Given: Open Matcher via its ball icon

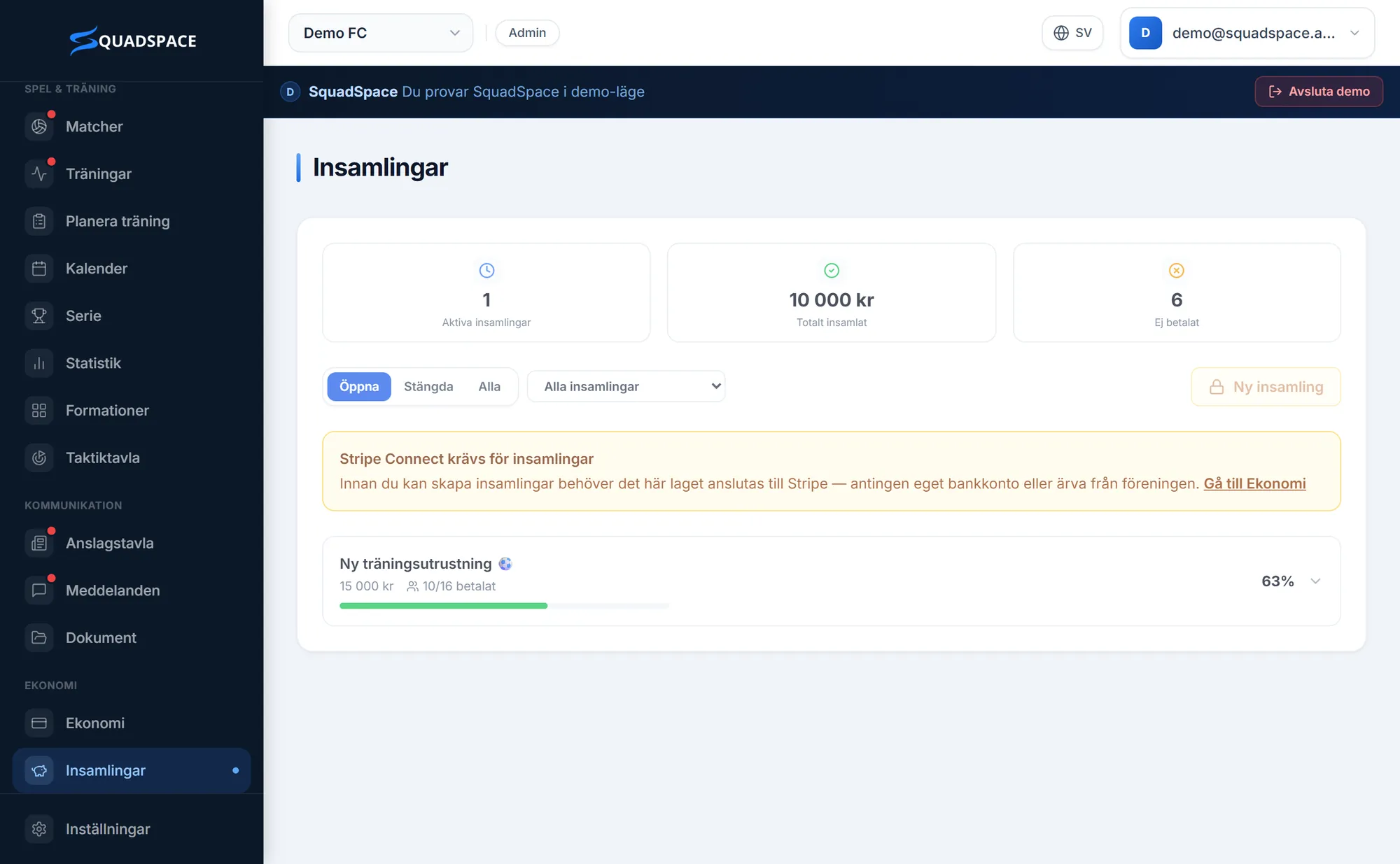Looking at the screenshot, I should pyautogui.click(x=39, y=127).
